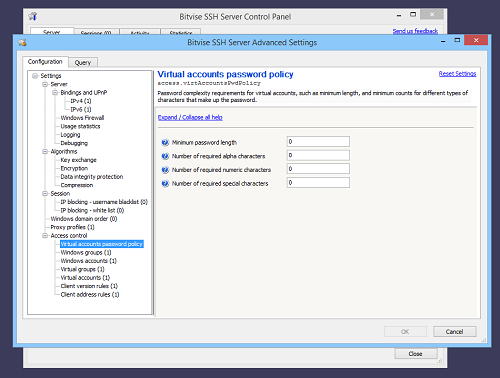Click the Control Panel window title icon
The image size is (500, 378).
pyautogui.click(x=33, y=16)
